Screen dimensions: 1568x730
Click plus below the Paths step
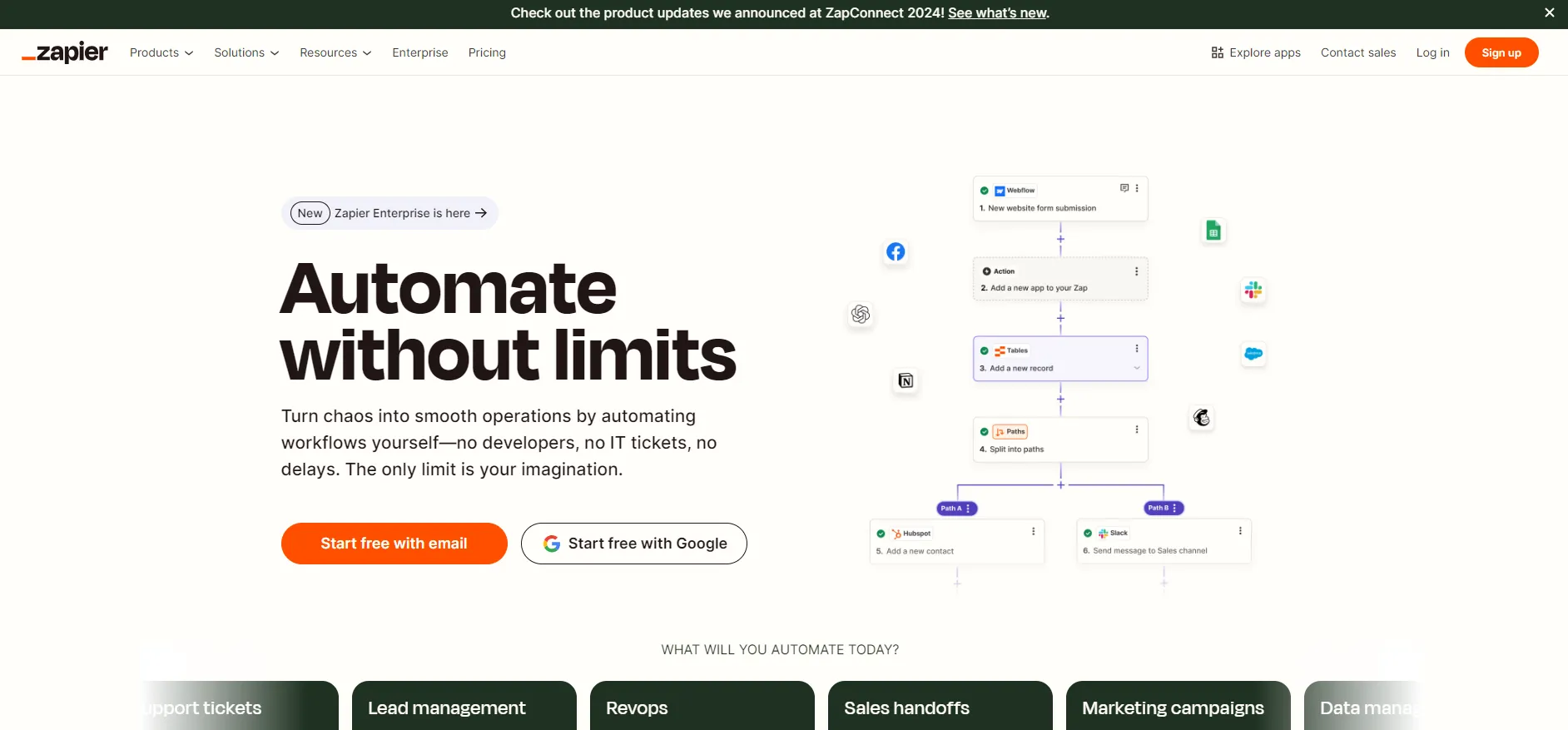coord(1060,484)
